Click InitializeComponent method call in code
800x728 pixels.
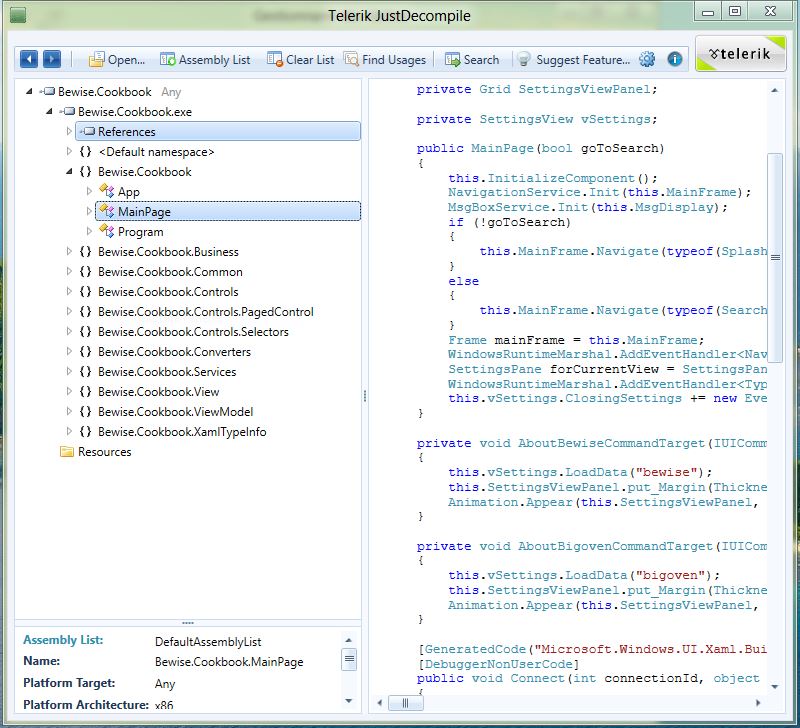(x=561, y=178)
